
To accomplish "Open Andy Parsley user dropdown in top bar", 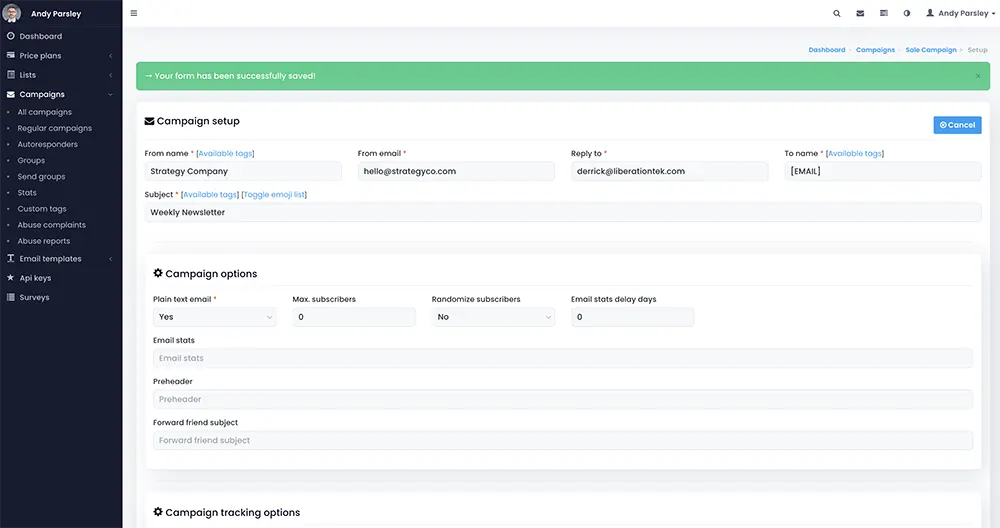I will pos(960,13).
